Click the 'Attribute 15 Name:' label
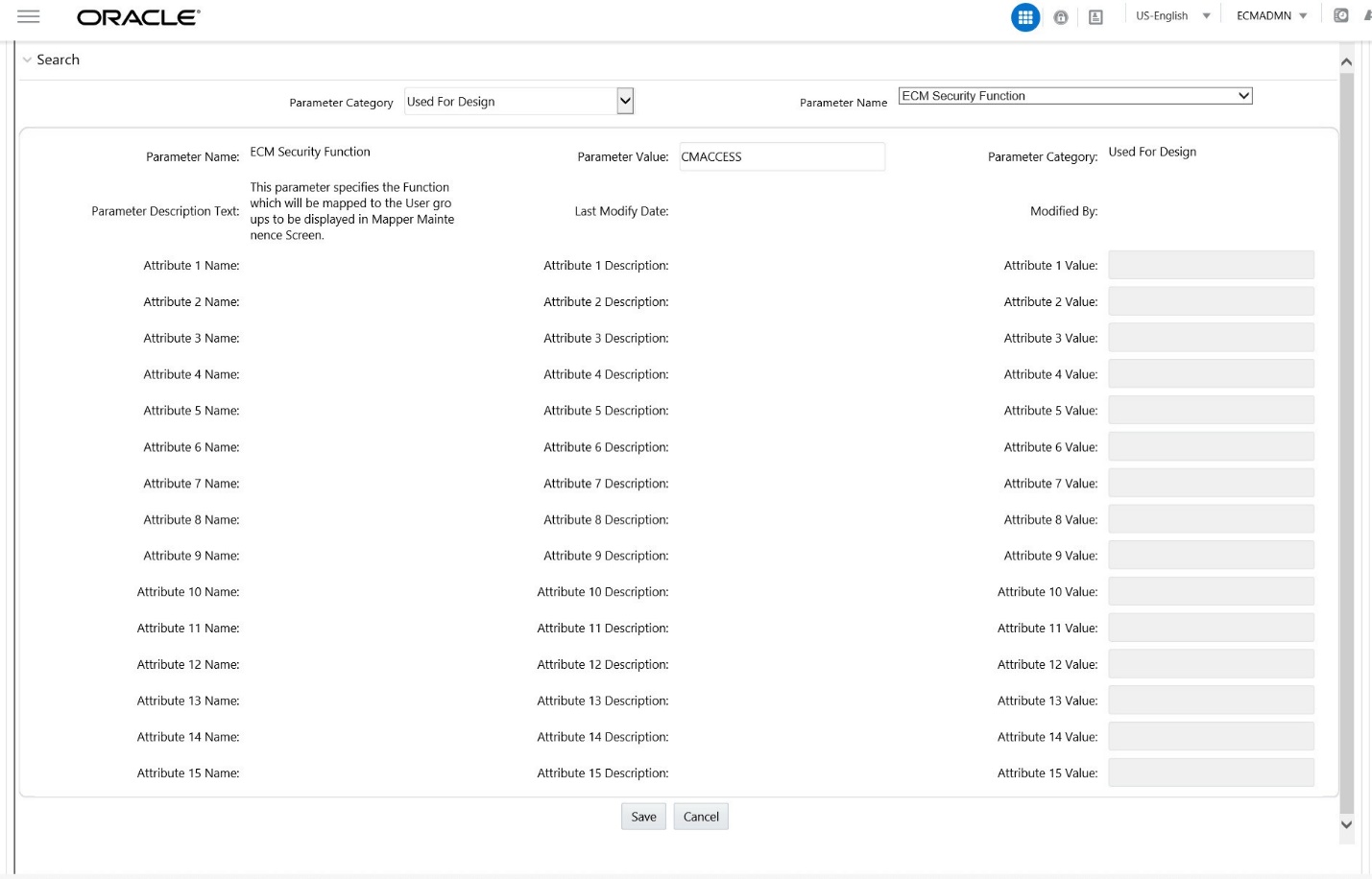Screen dimensions: 1372x879 188,772
